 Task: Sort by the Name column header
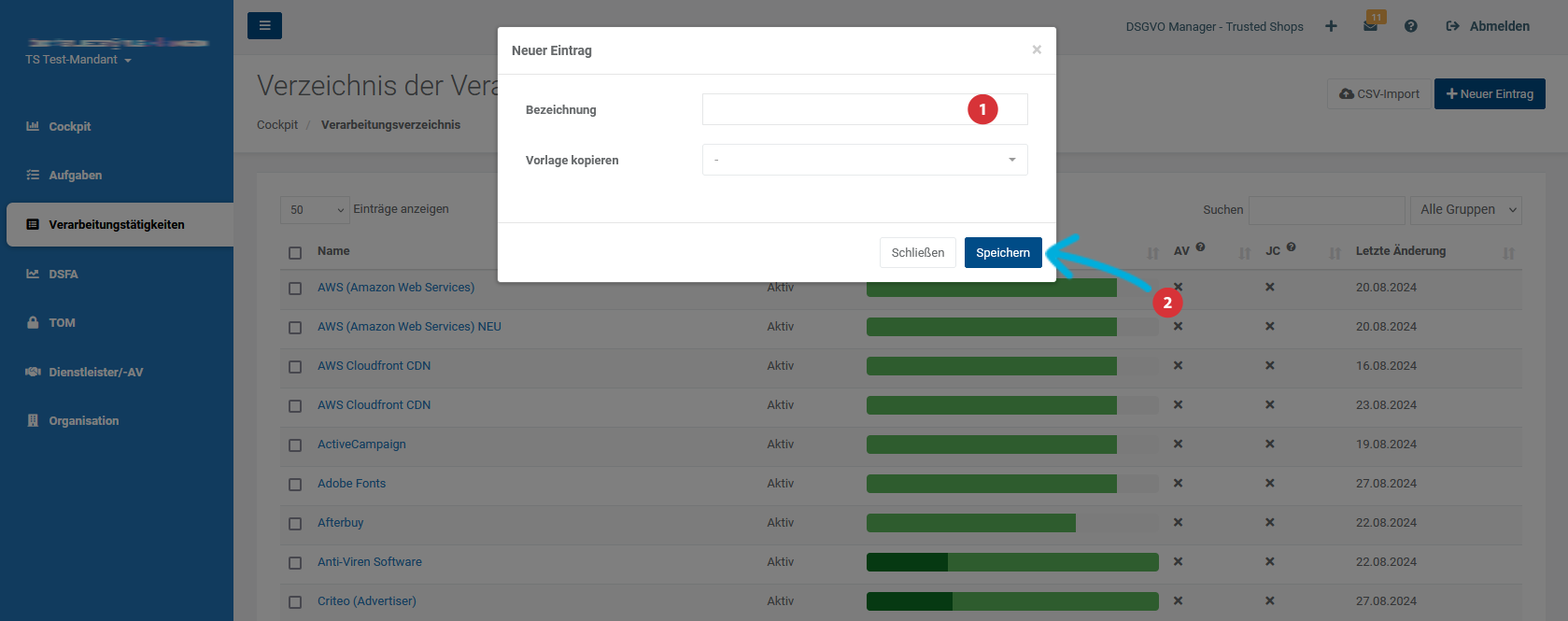[333, 250]
